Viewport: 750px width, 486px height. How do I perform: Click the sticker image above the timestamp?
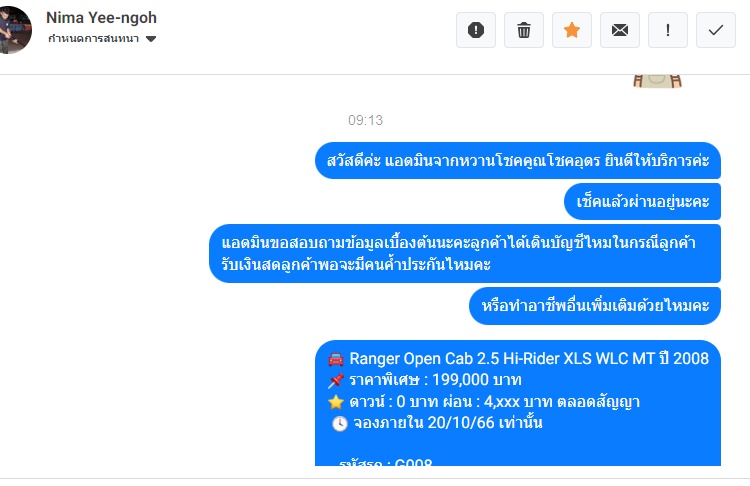click(657, 81)
